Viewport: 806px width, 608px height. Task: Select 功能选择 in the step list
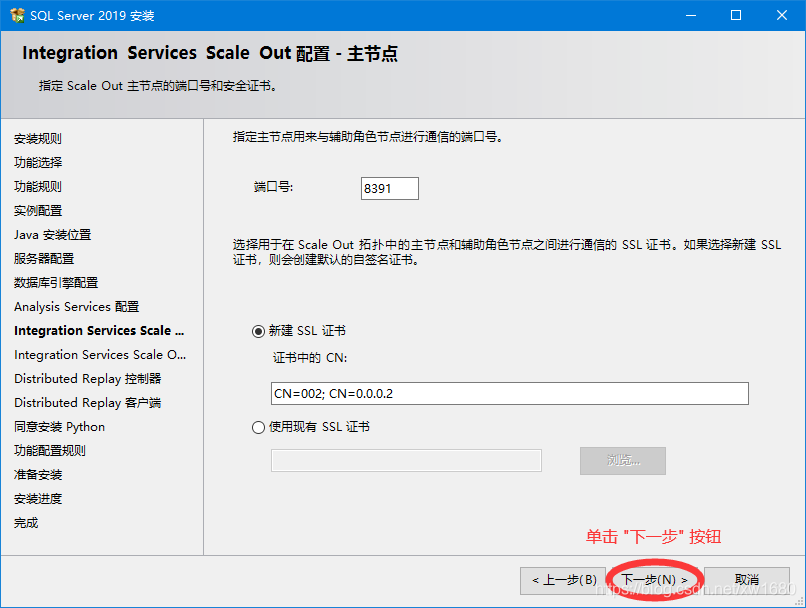click(38, 162)
